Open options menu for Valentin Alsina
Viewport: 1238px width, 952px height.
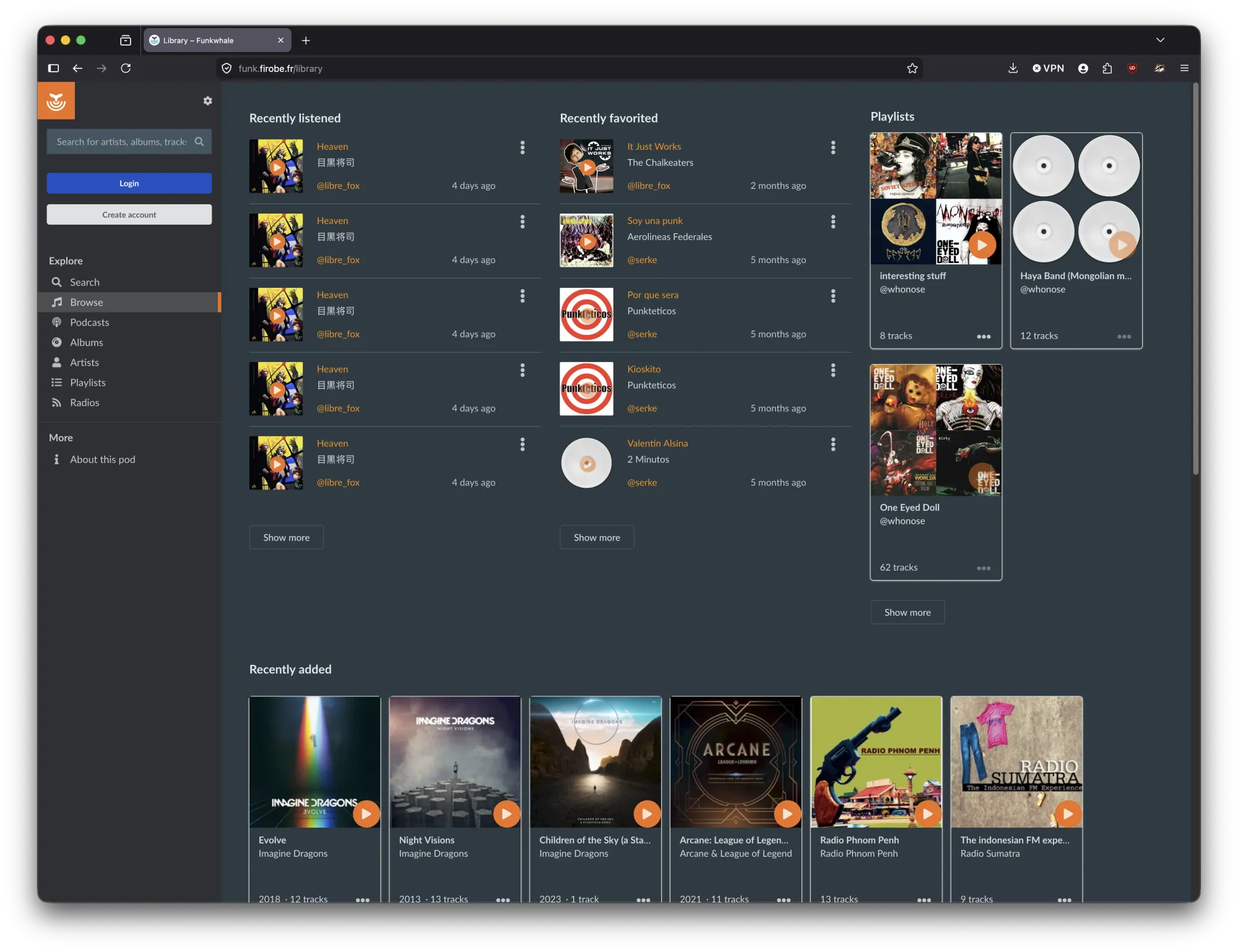point(833,444)
